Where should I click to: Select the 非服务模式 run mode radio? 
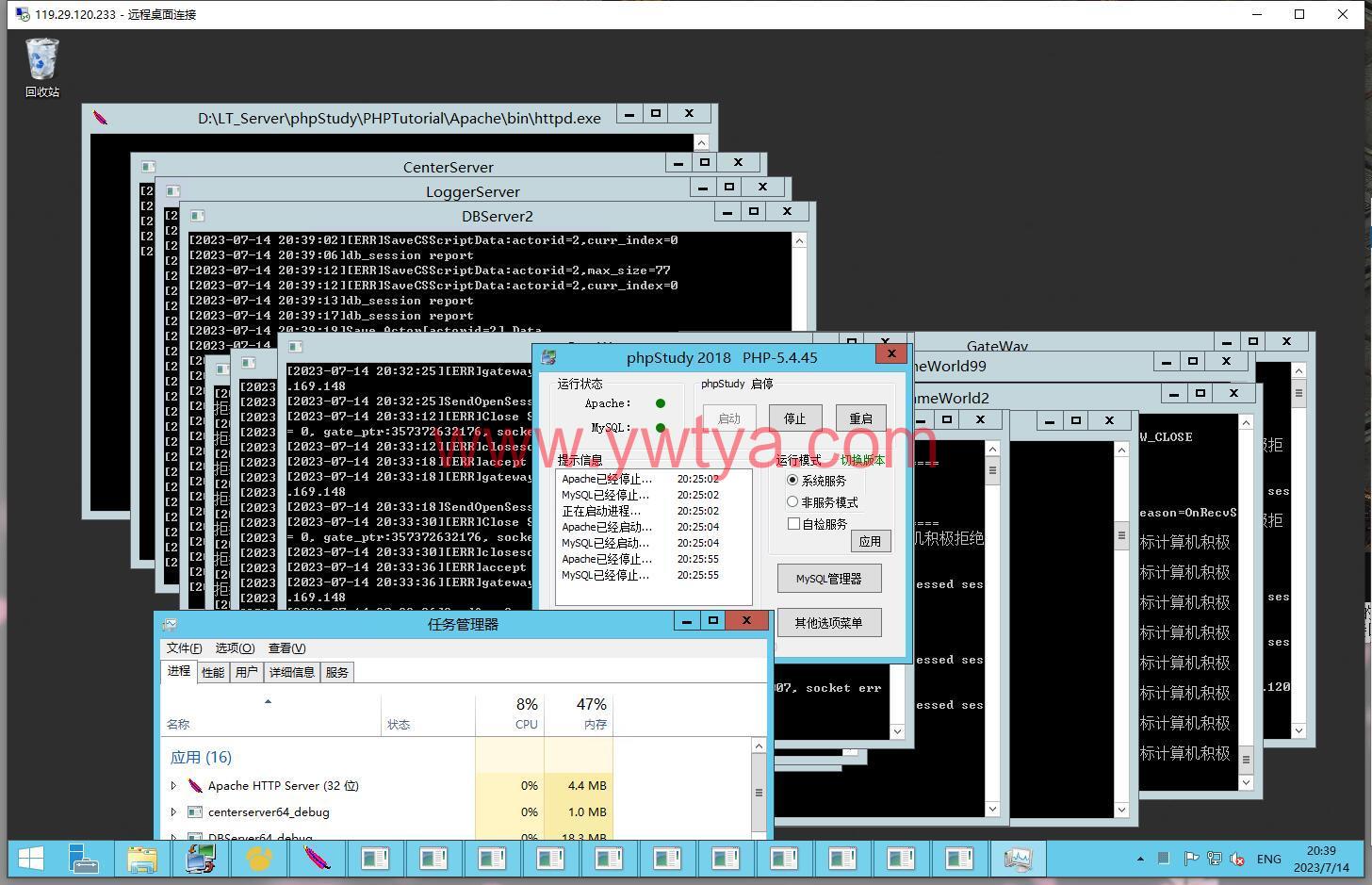click(792, 501)
